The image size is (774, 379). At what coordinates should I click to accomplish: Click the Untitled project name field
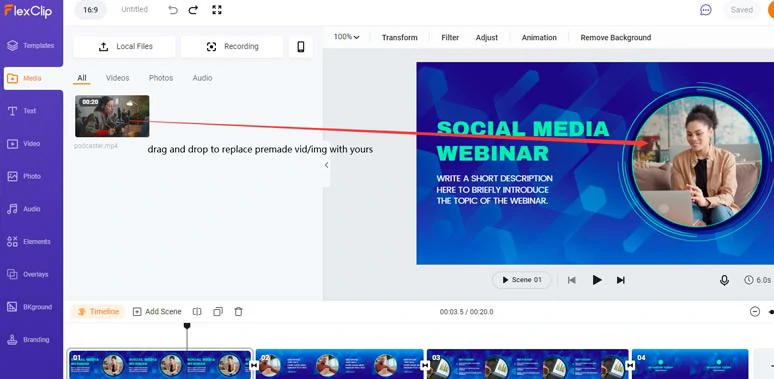click(134, 9)
